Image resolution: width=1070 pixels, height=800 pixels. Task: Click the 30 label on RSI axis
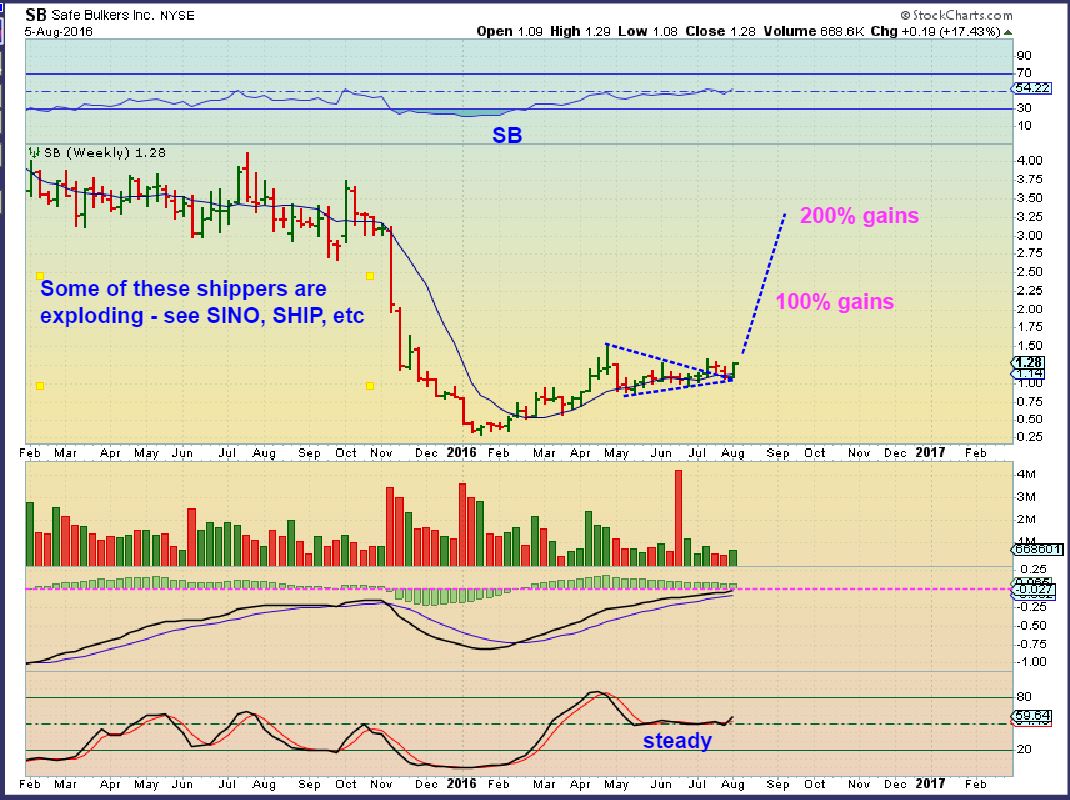coord(1024,108)
